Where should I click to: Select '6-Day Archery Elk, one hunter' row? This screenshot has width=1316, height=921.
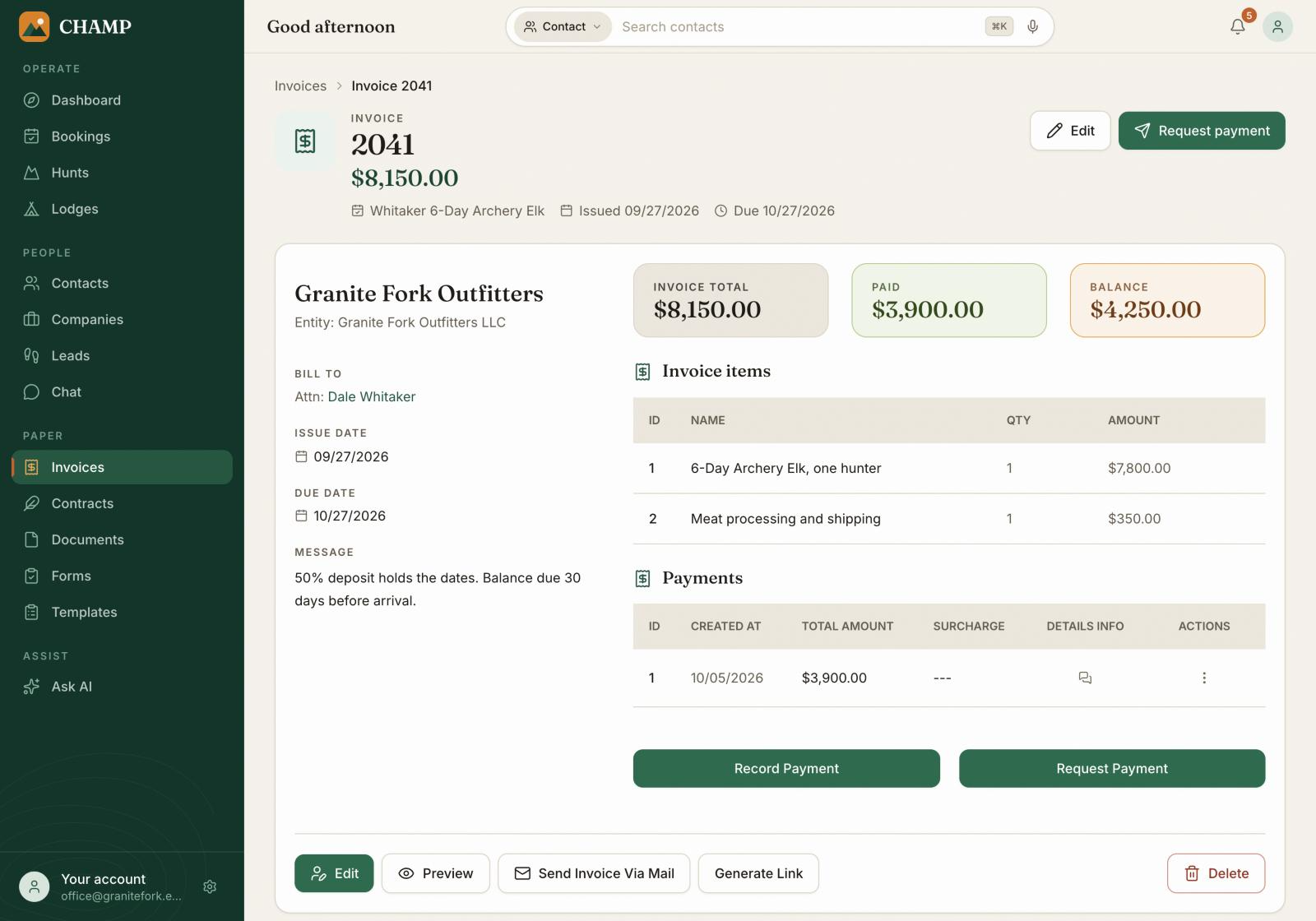[x=949, y=468]
